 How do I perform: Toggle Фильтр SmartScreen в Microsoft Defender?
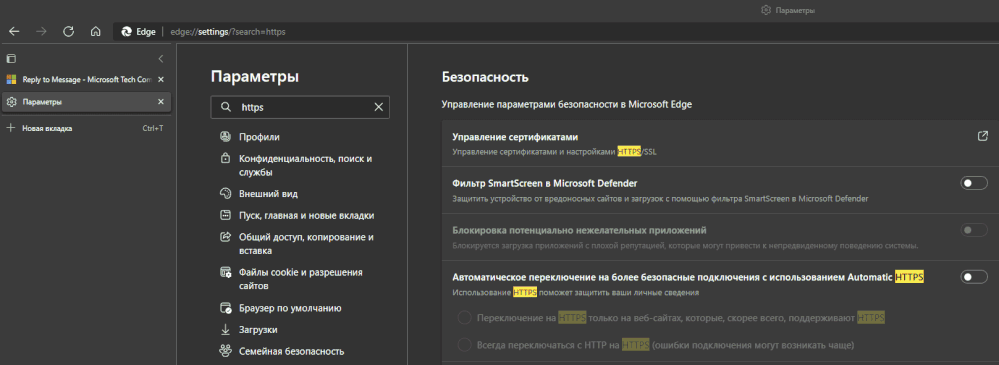(x=974, y=183)
